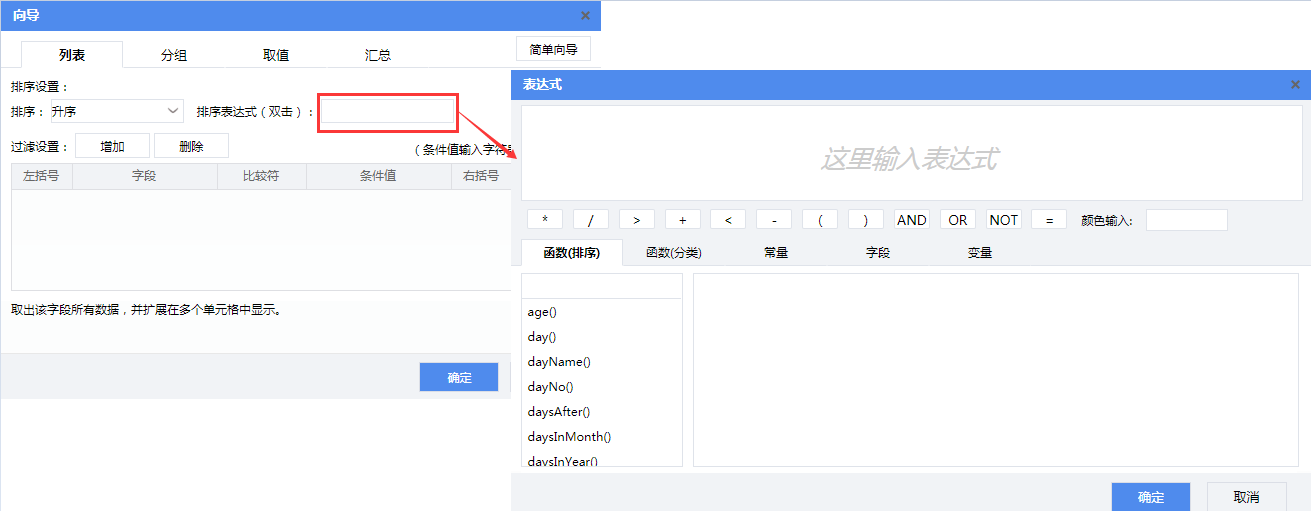Image resolution: width=1311 pixels, height=511 pixels.
Task: Click the 增加 filter button
Action: 112,146
